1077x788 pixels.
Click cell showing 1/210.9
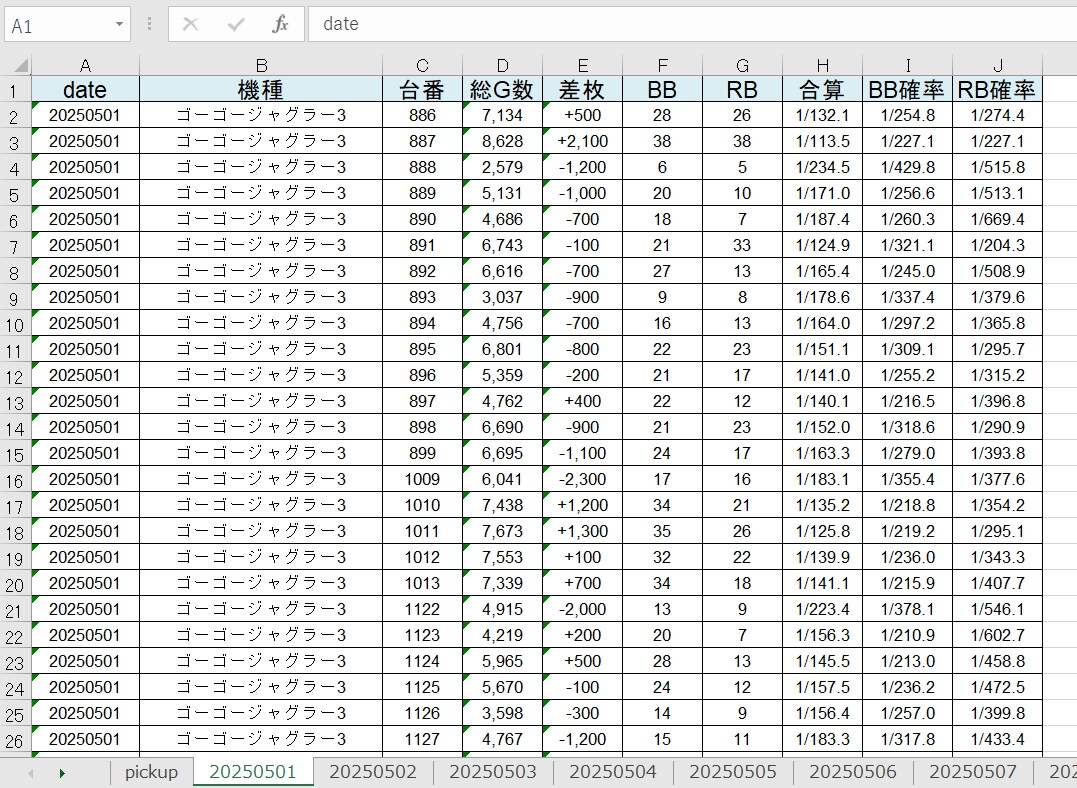coord(907,635)
